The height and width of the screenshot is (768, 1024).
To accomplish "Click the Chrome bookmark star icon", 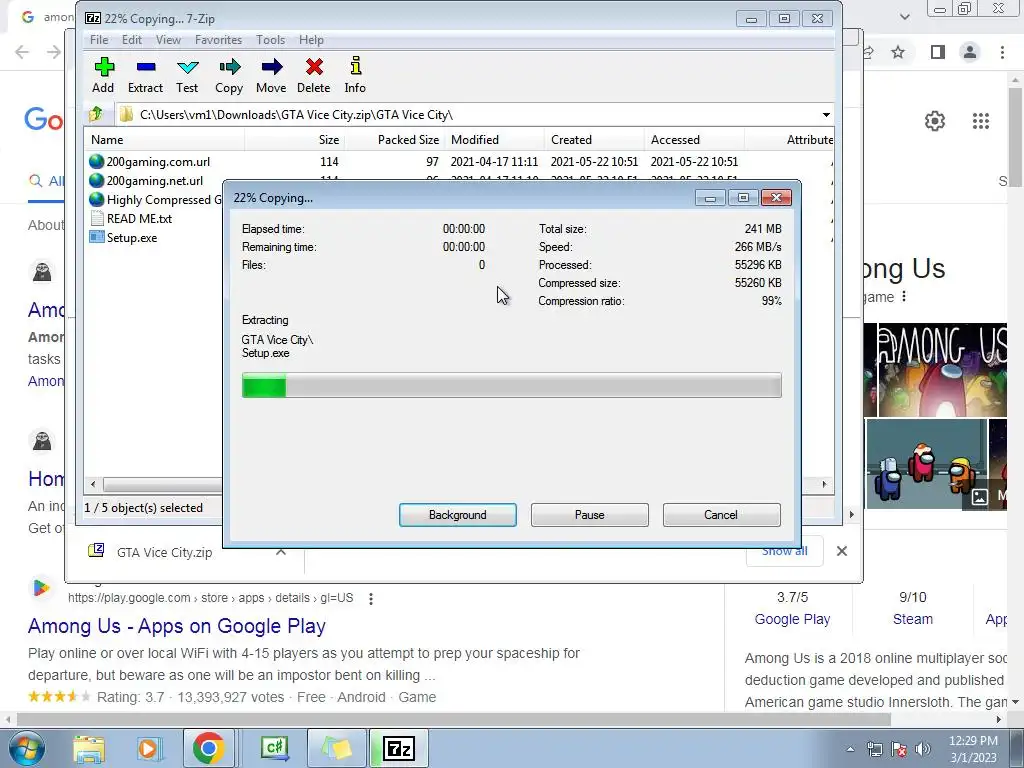I will click(x=898, y=52).
